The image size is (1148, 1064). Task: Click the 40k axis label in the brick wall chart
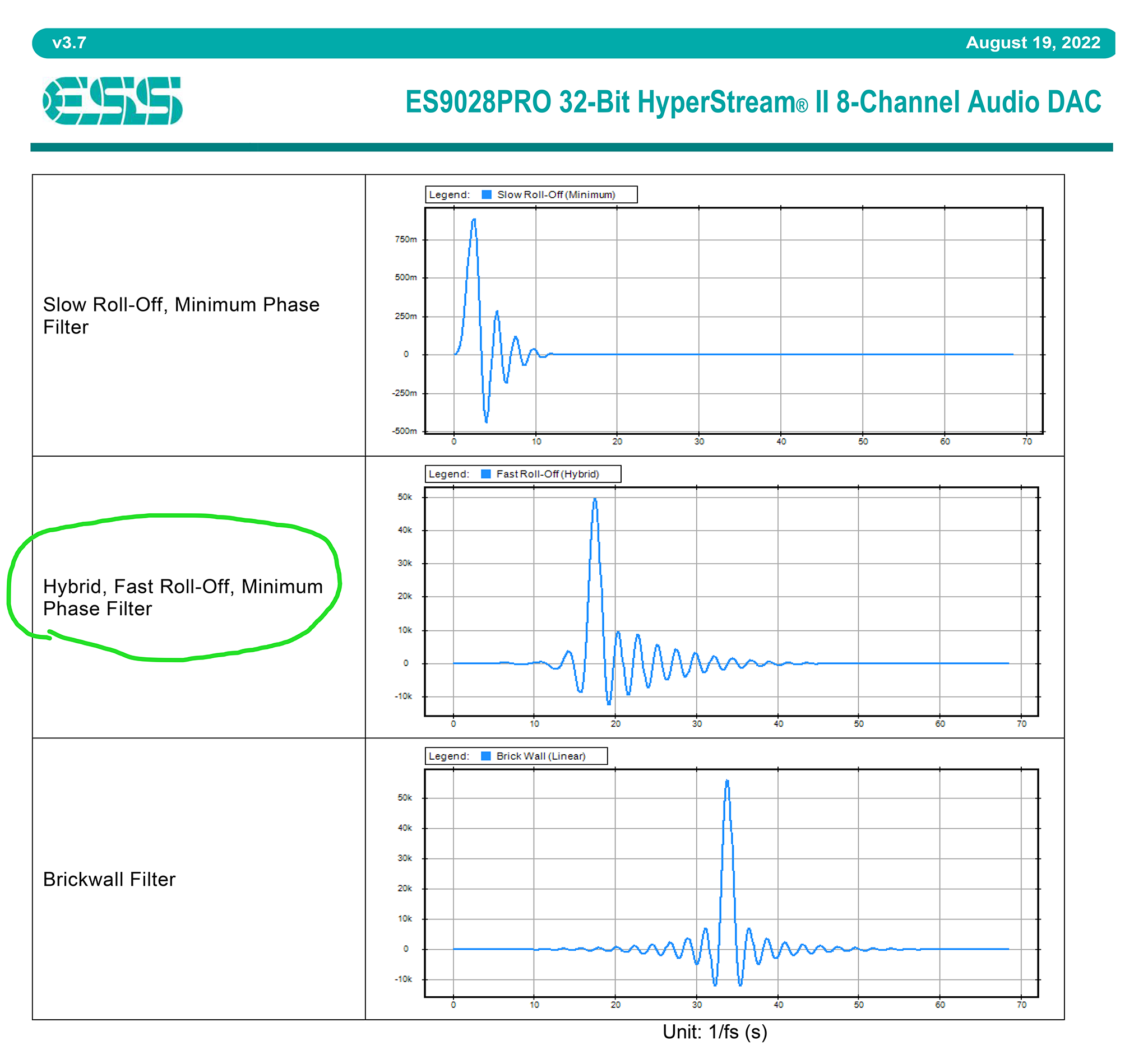[x=404, y=828]
